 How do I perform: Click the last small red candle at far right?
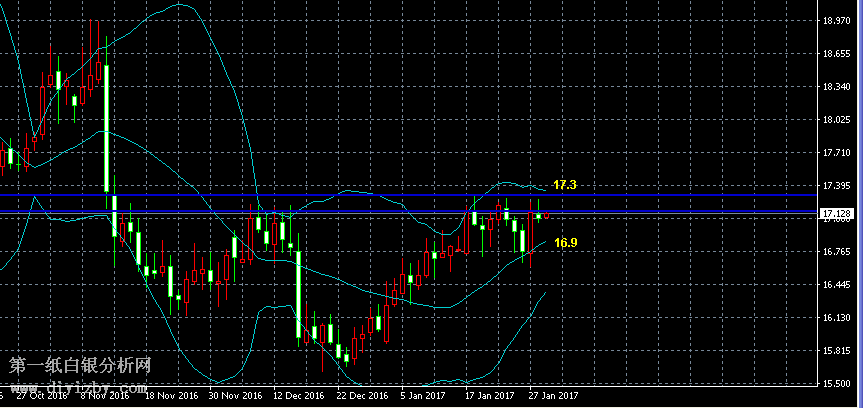coord(547,214)
